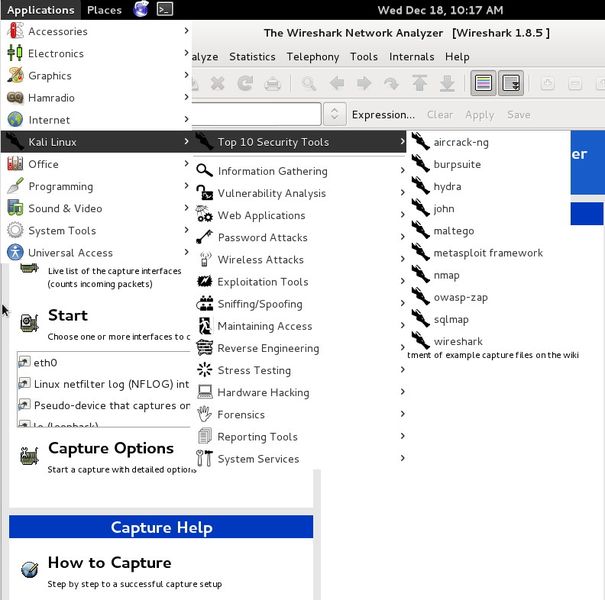This screenshot has width=605, height=600.
Task: Click the date and time clock in top panel
Action: pyautogui.click(x=440, y=10)
